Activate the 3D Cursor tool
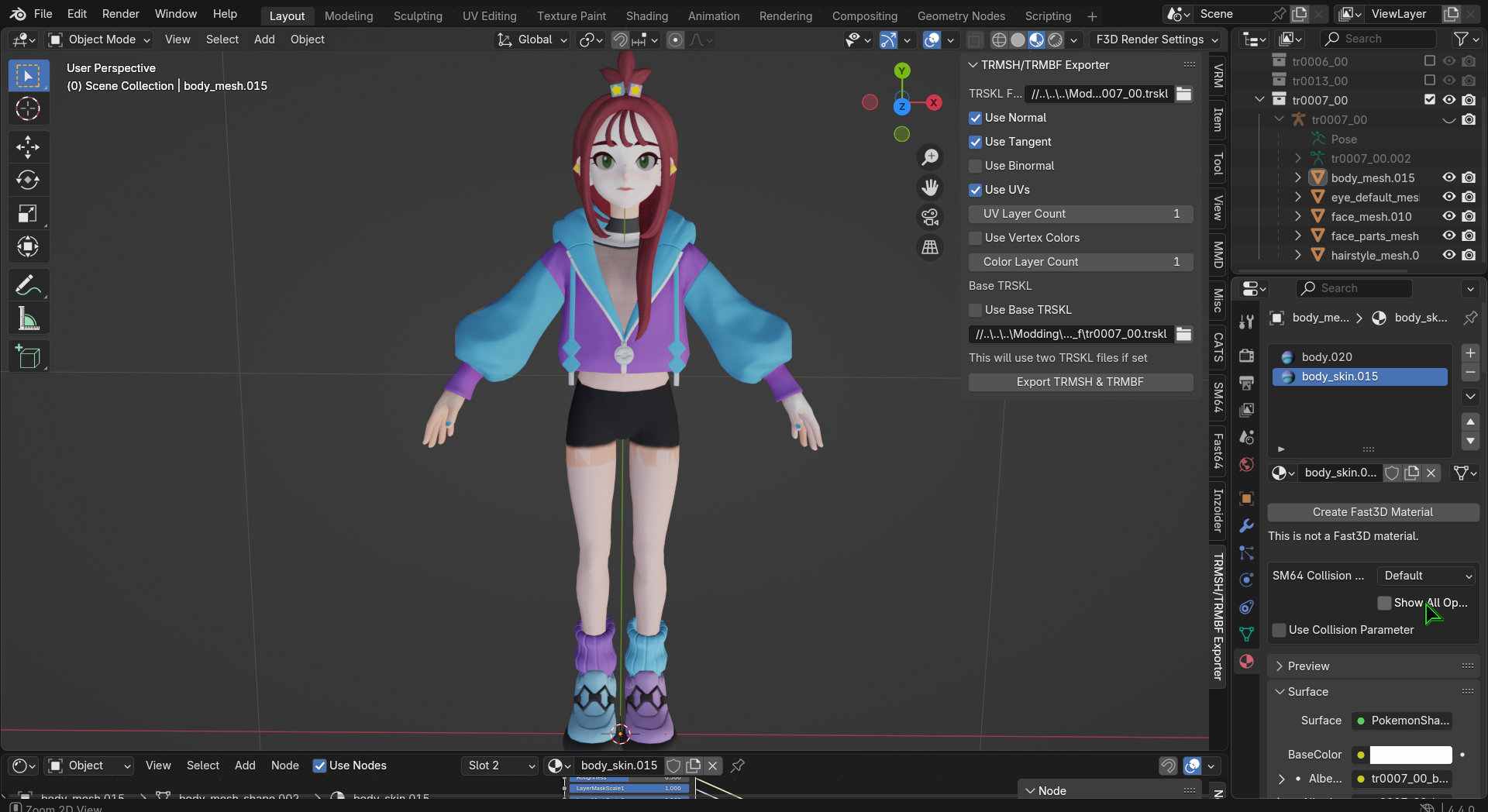The image size is (1488, 812). (x=29, y=109)
